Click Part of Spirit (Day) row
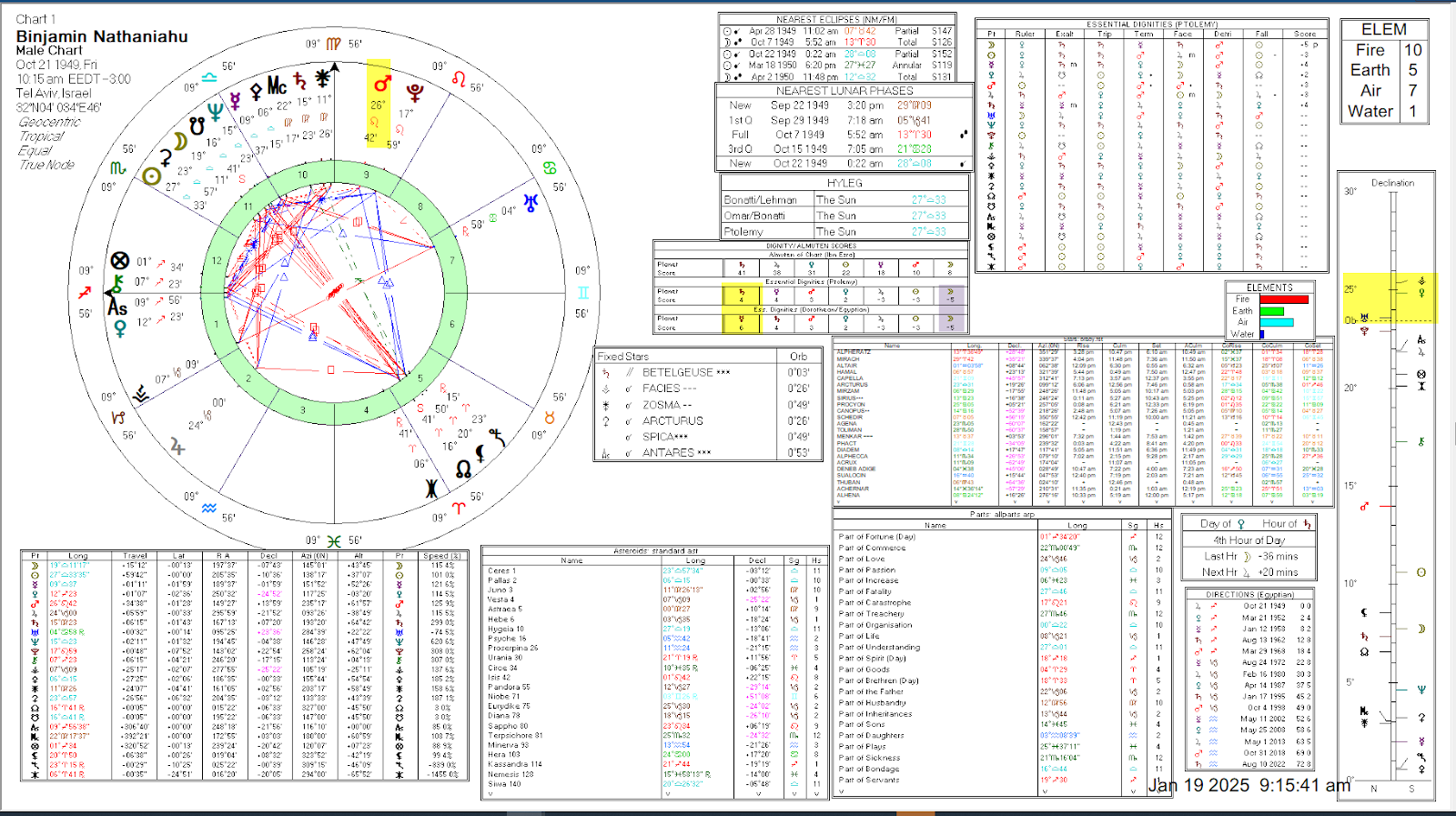The image size is (1456, 816). 1001,658
